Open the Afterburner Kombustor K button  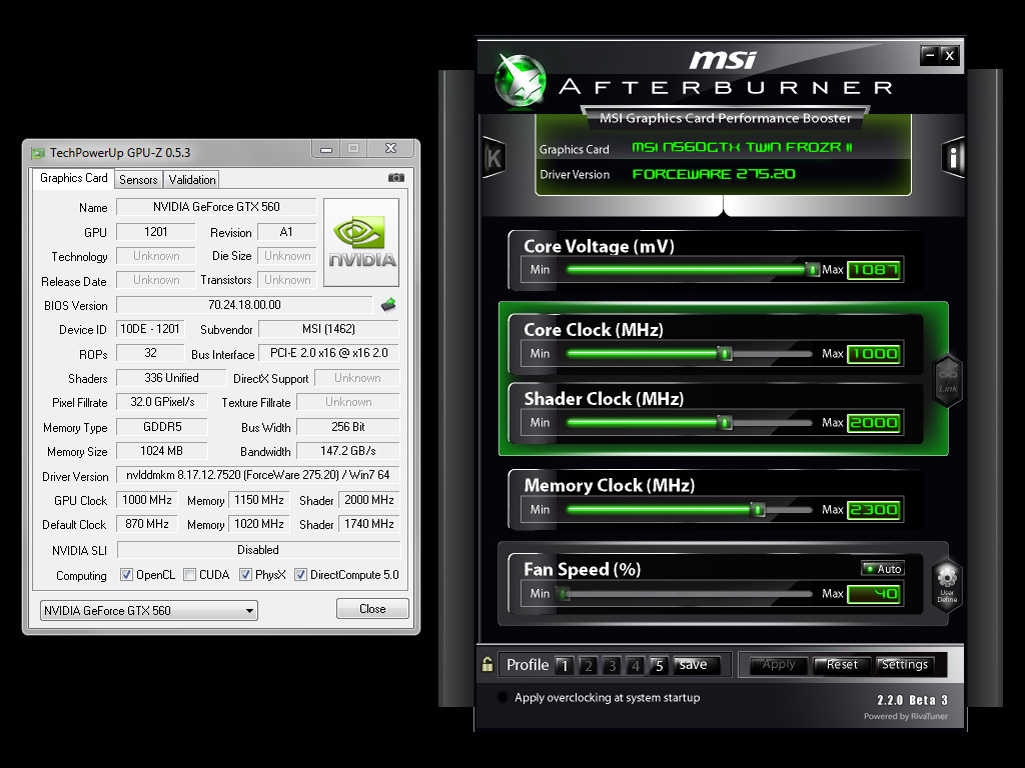[494, 158]
